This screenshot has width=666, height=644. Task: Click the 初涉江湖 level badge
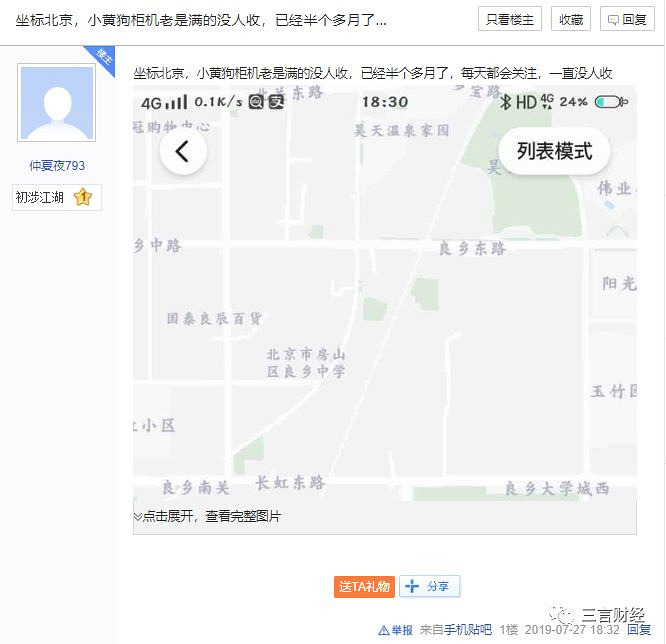[x=57, y=197]
